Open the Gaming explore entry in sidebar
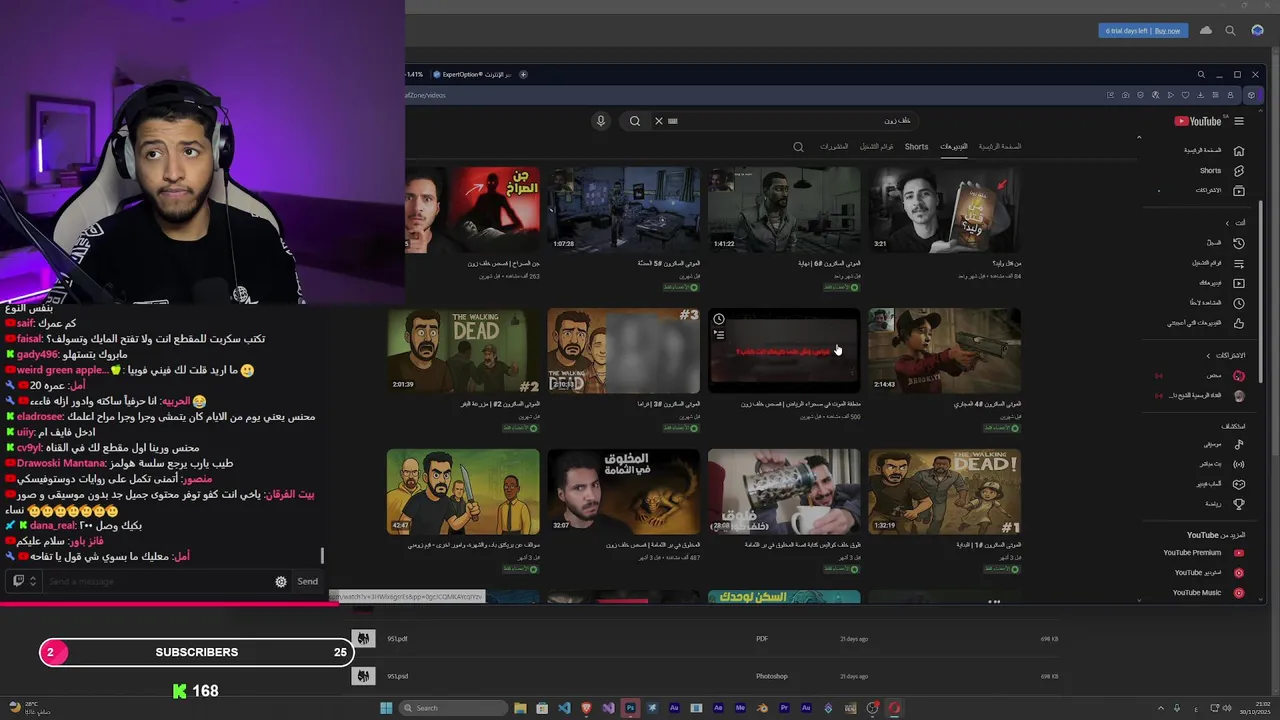The image size is (1280, 720). coord(1219,484)
